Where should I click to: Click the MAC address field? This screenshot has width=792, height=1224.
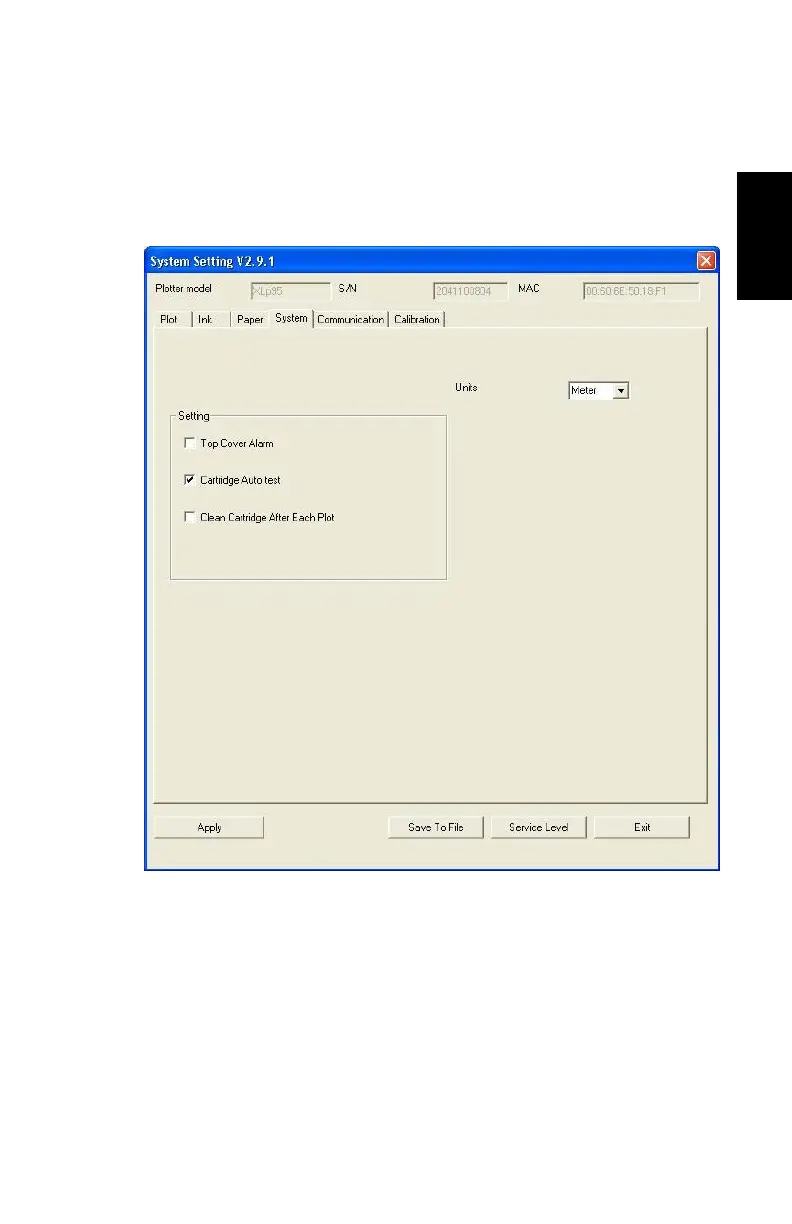641,291
